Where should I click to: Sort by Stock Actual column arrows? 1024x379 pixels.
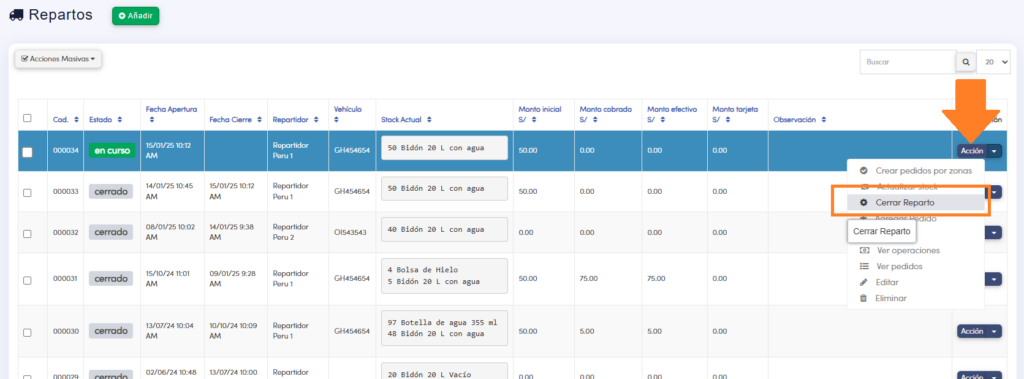428,120
